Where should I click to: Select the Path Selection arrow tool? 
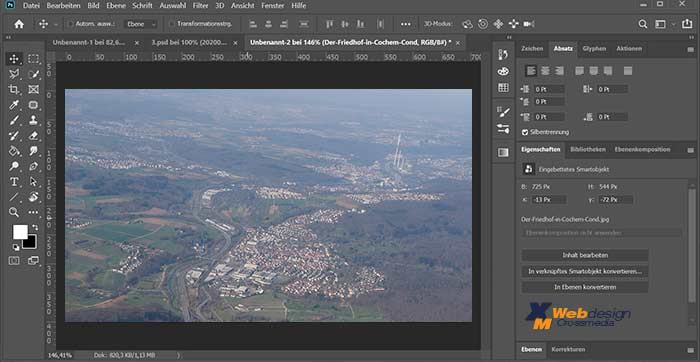[33, 182]
